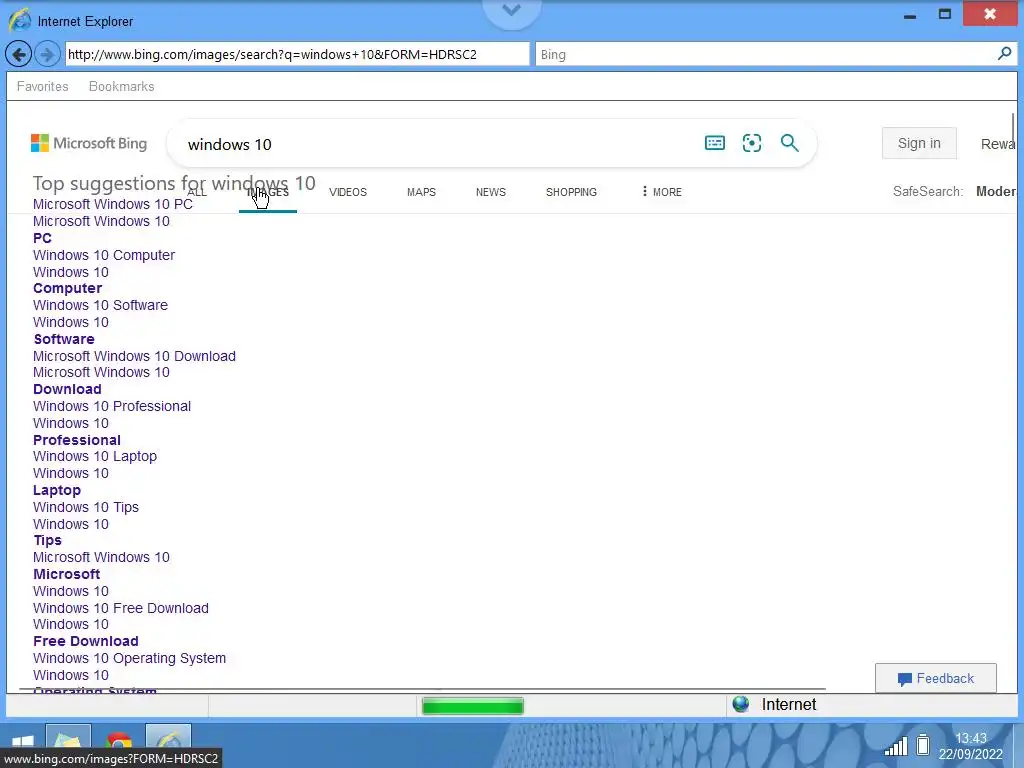
Task: Go back with the browser back arrow
Action: coord(18,54)
